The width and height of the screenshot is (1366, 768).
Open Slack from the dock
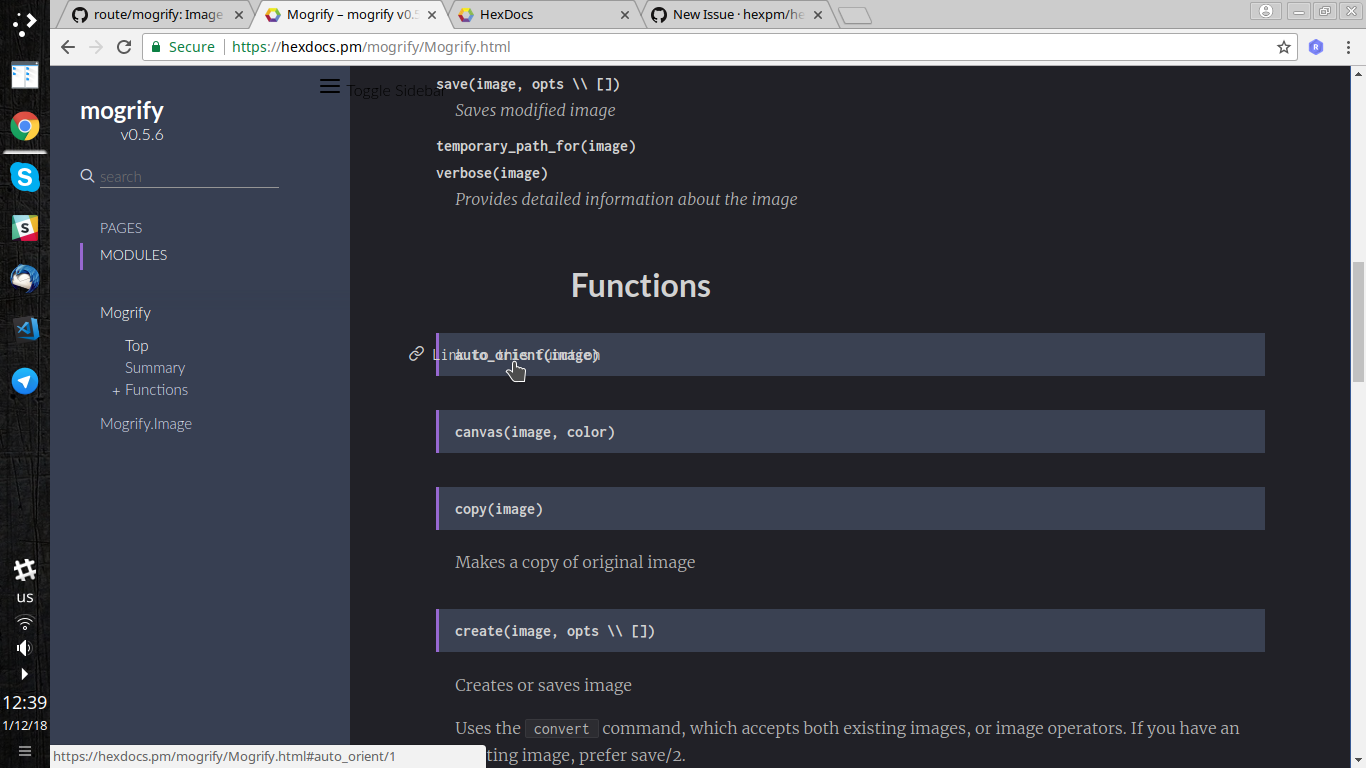click(x=25, y=228)
